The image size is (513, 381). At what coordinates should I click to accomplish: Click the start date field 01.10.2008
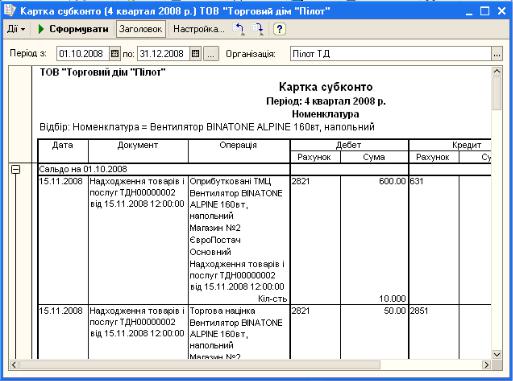click(x=83, y=54)
